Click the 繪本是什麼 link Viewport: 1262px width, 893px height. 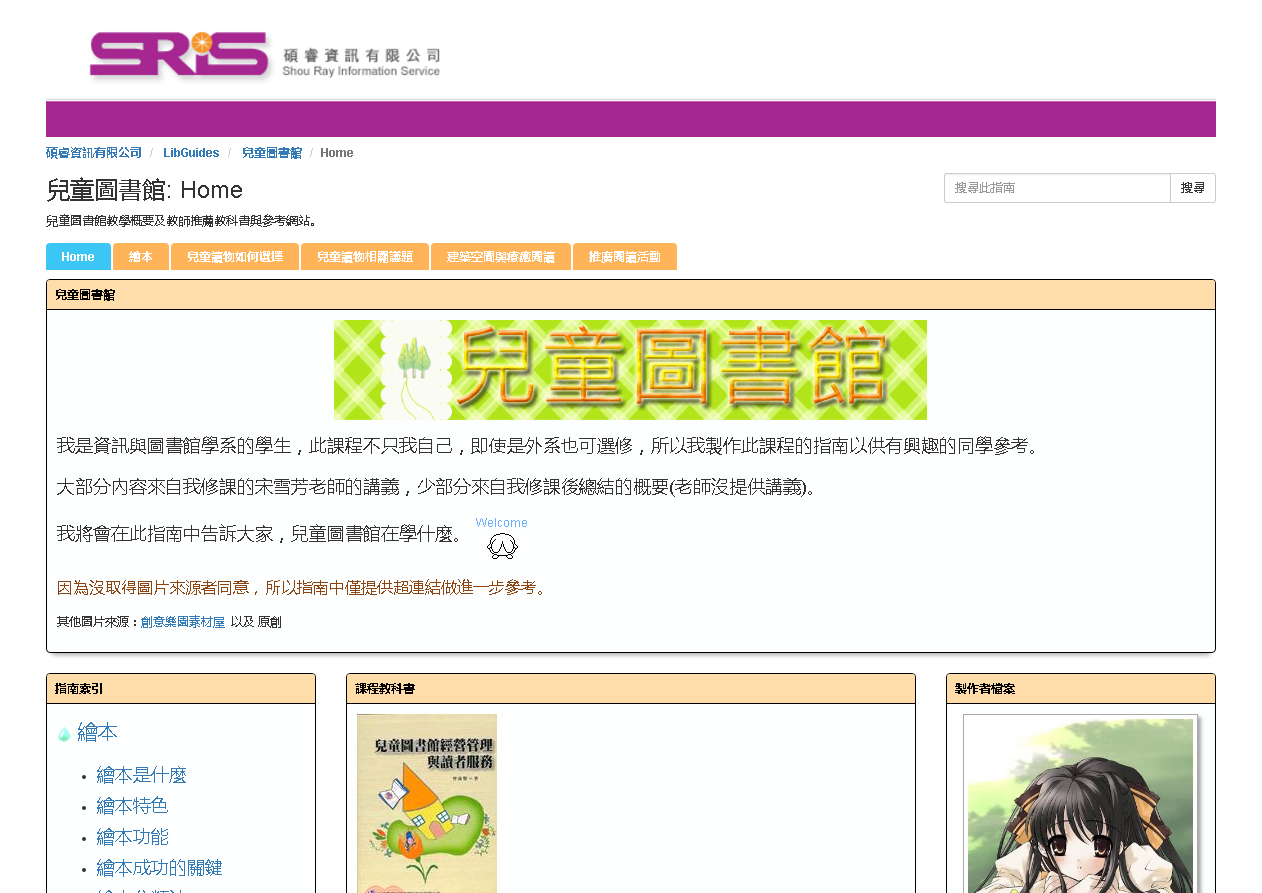pyautogui.click(x=140, y=775)
